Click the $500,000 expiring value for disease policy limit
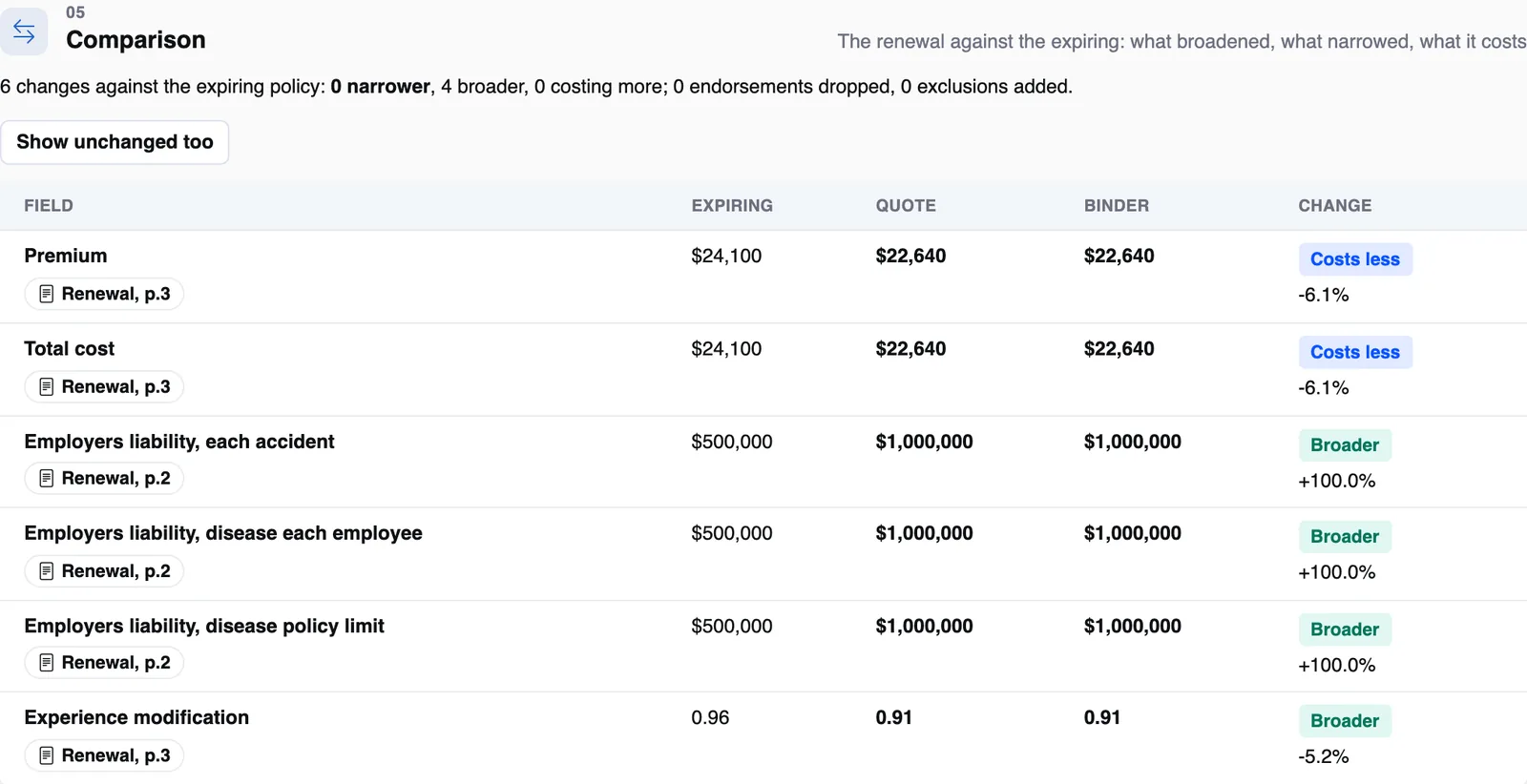 732,627
